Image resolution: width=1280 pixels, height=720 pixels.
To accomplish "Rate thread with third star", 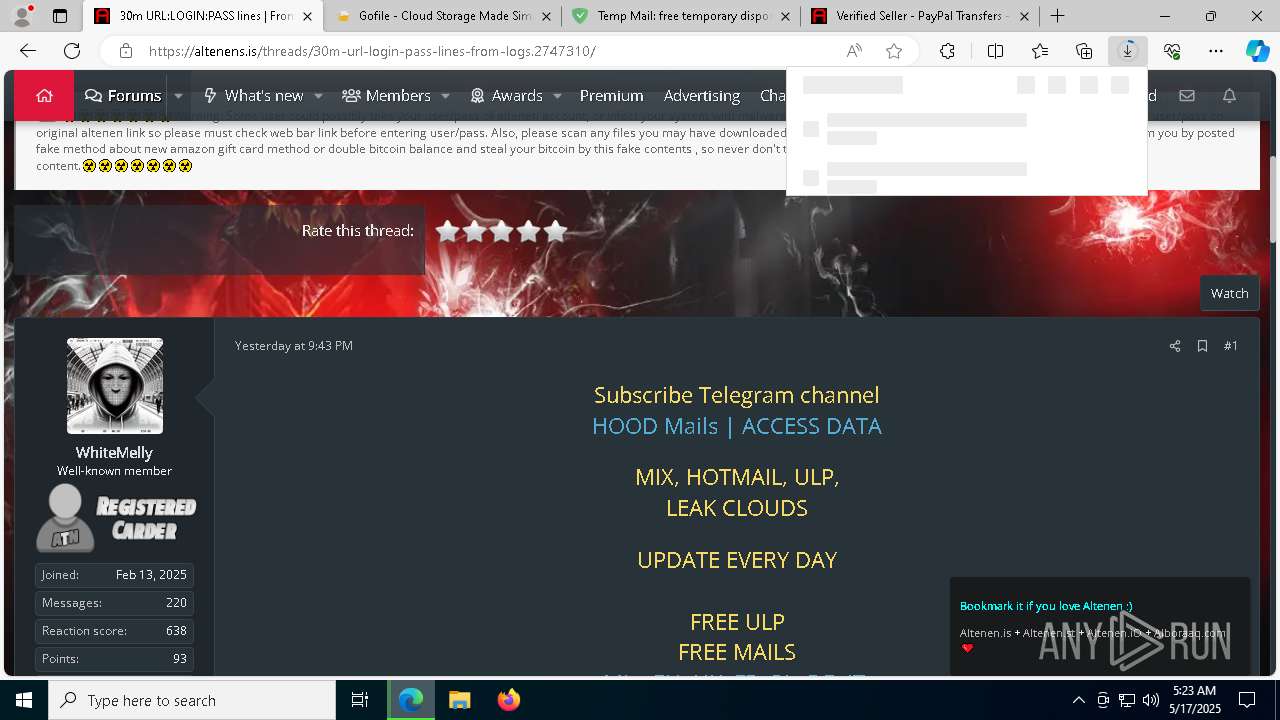I will (501, 231).
